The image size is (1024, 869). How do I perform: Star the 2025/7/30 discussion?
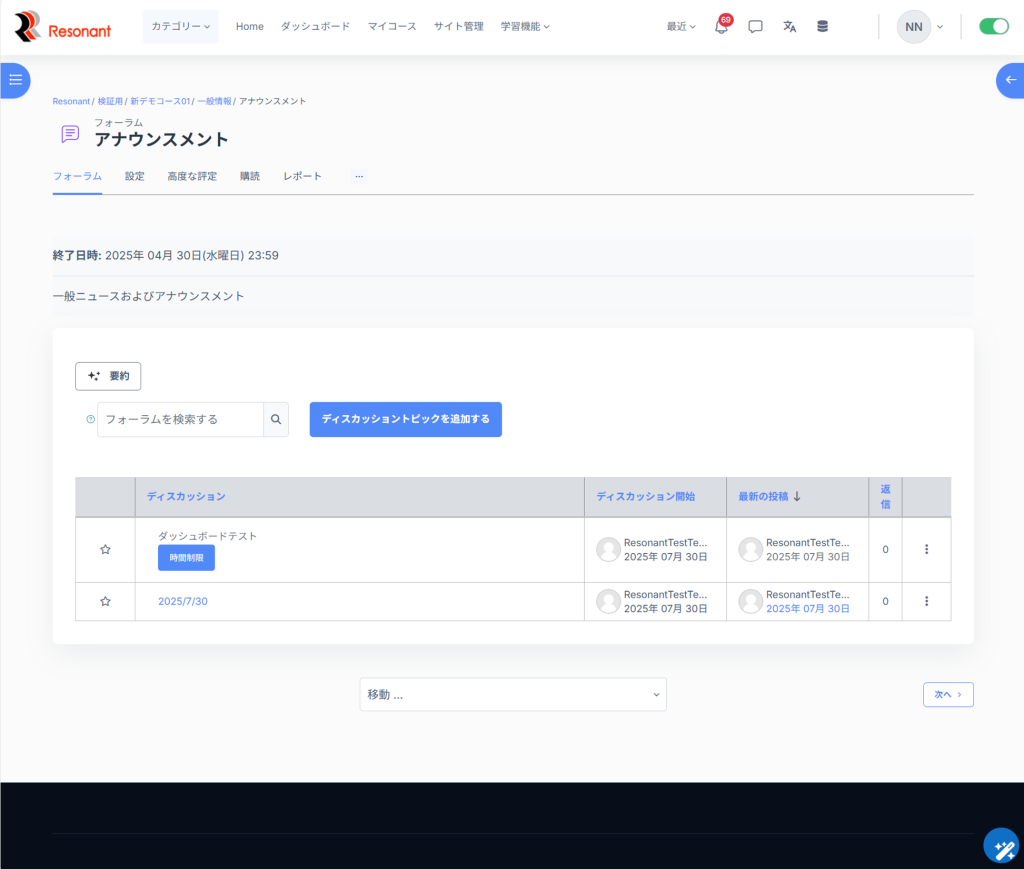pos(105,601)
